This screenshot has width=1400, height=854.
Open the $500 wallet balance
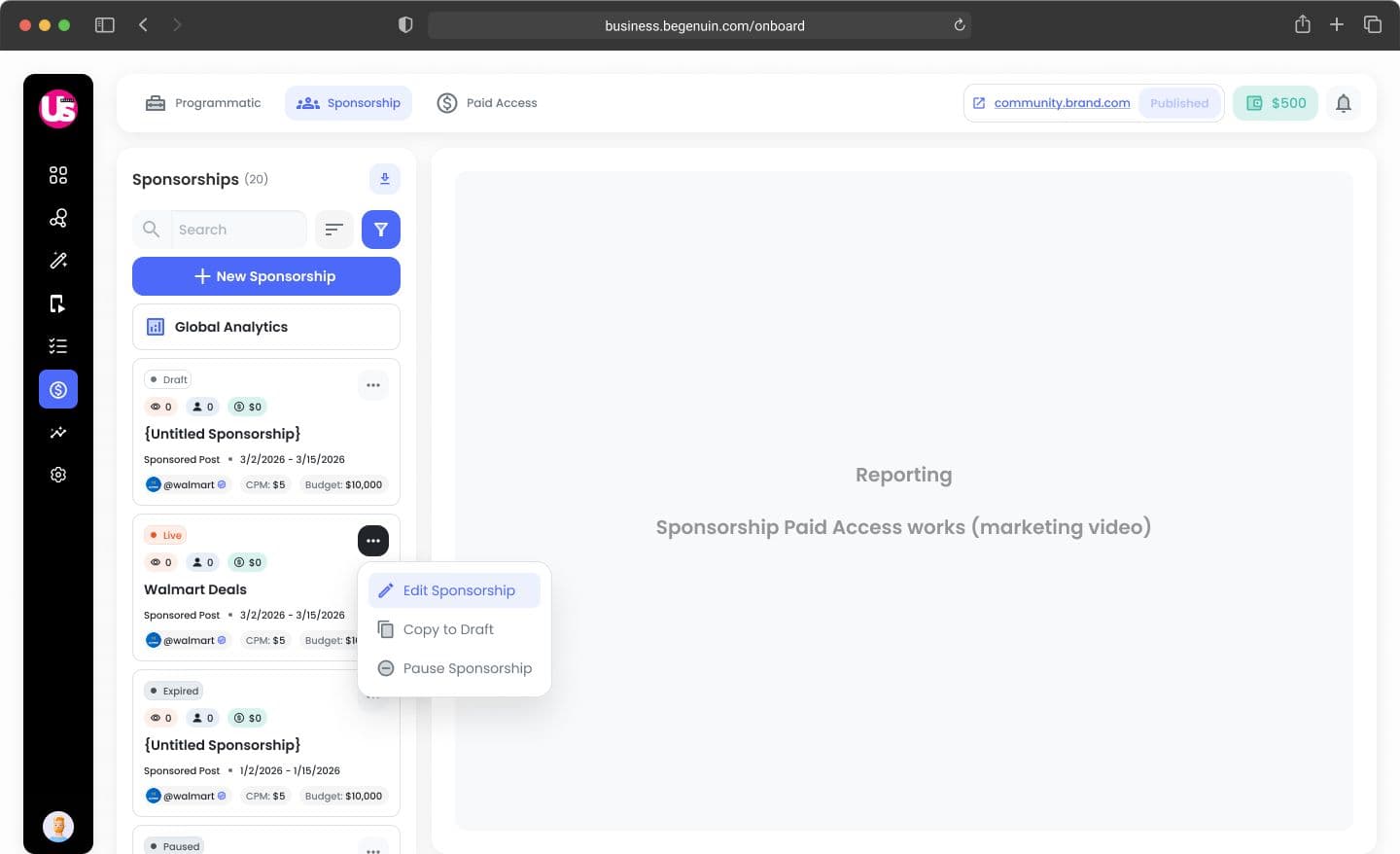1276,103
